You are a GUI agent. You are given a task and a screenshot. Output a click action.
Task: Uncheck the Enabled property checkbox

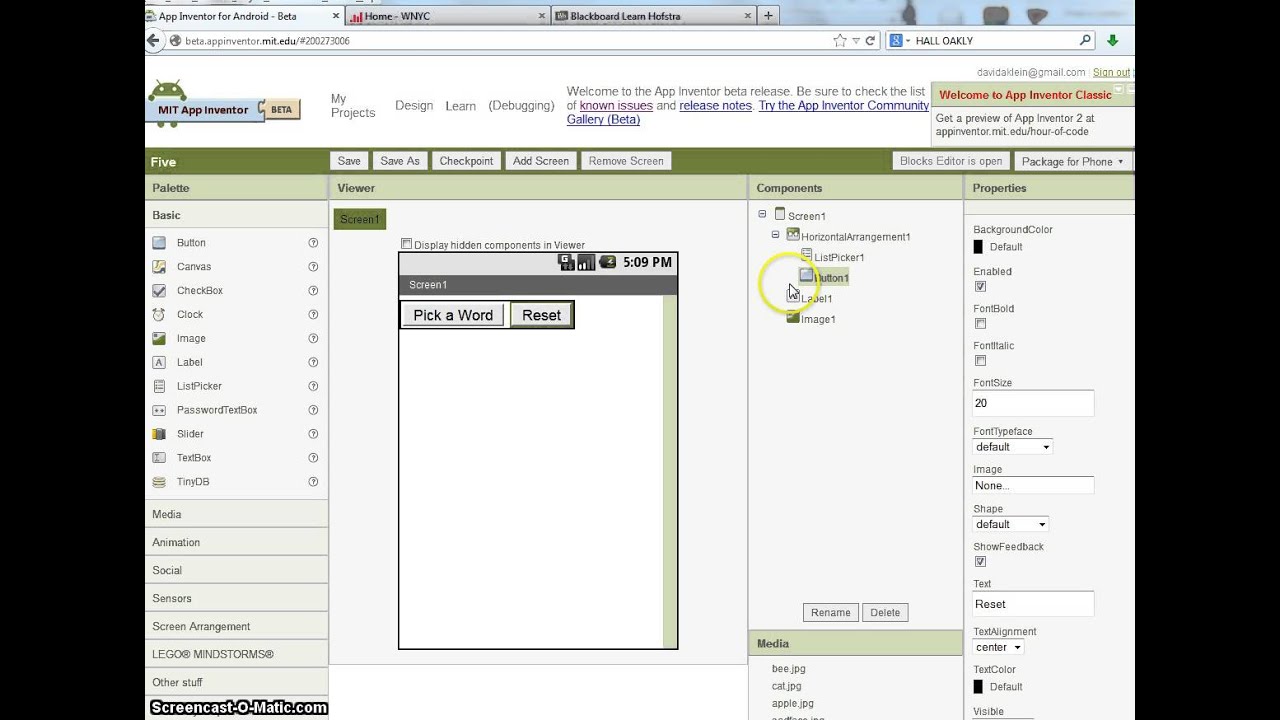tap(980, 286)
